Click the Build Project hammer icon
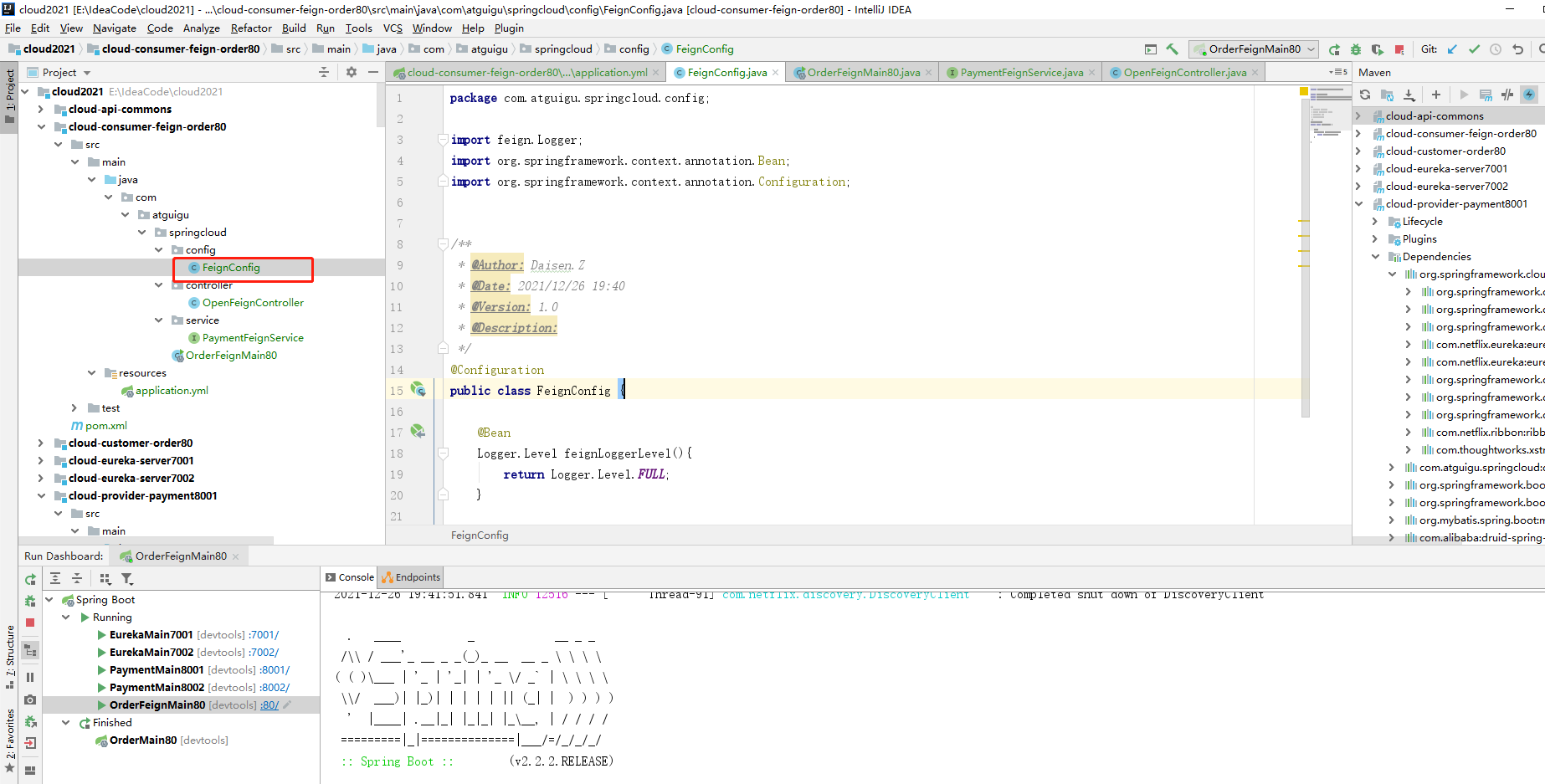The image size is (1545, 784). [1172, 49]
